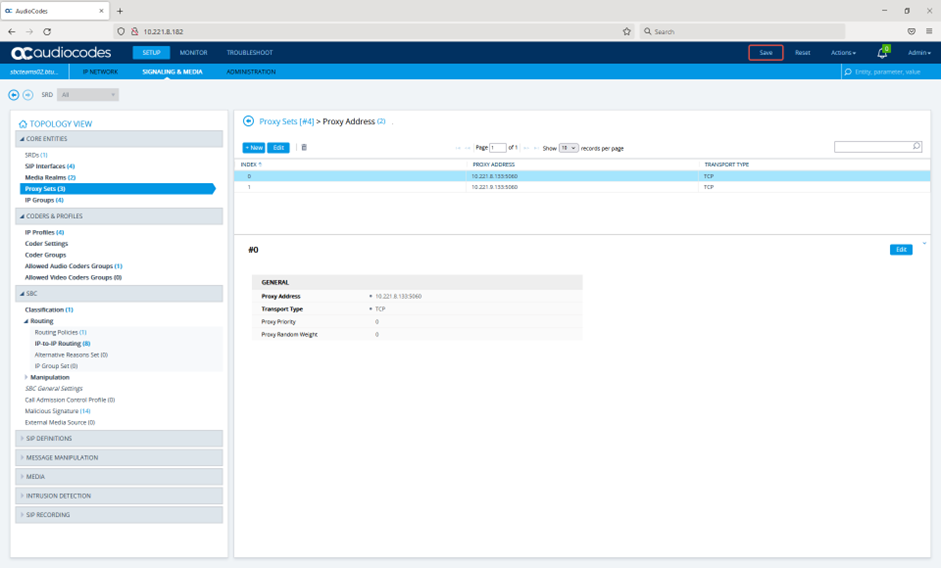Click the AudioCodes logo

pos(61,53)
